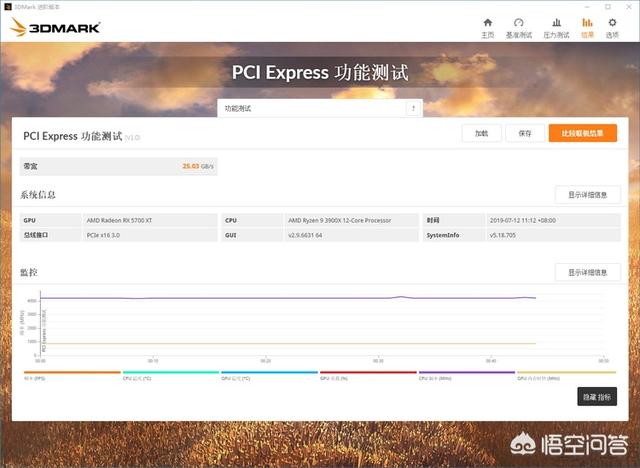Click the 3DMARK logo
Viewport: 640px width, 468px height.
55,27
